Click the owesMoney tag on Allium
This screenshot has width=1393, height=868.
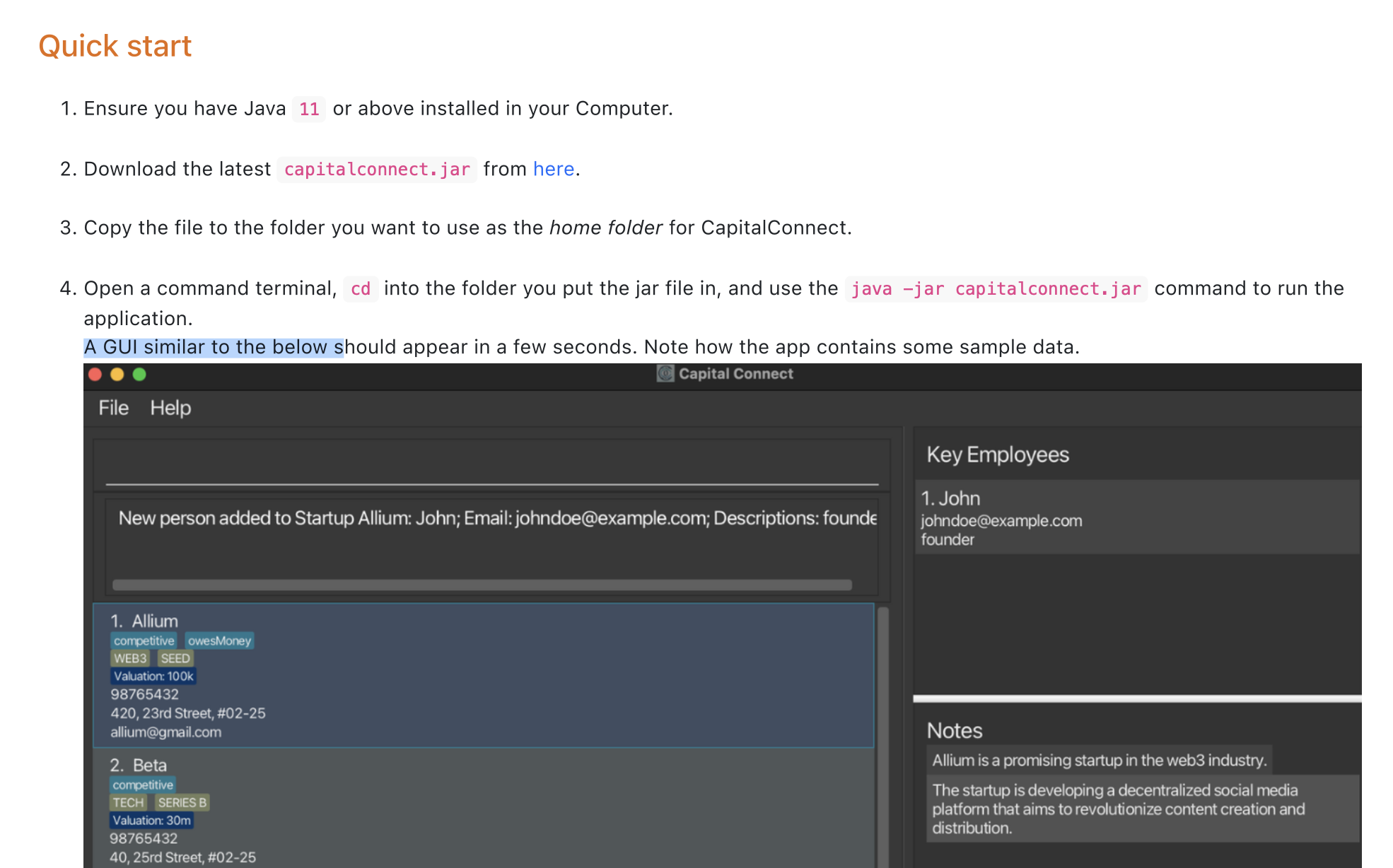click(x=219, y=640)
